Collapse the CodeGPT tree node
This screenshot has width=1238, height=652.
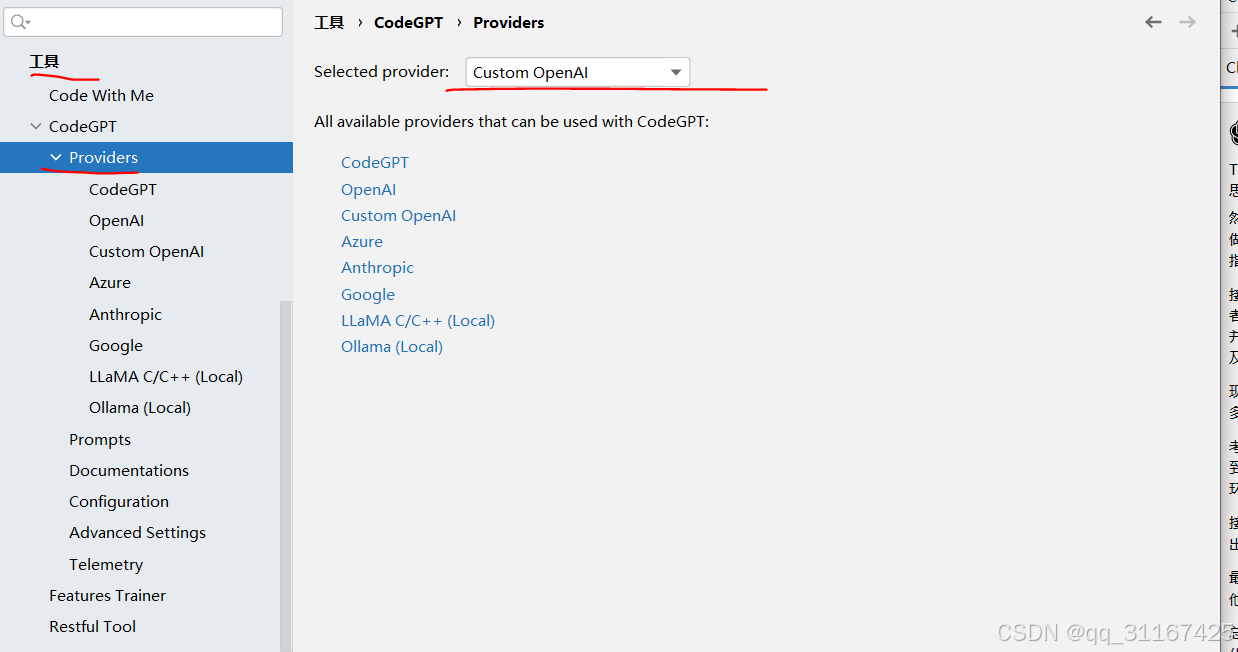(36, 126)
